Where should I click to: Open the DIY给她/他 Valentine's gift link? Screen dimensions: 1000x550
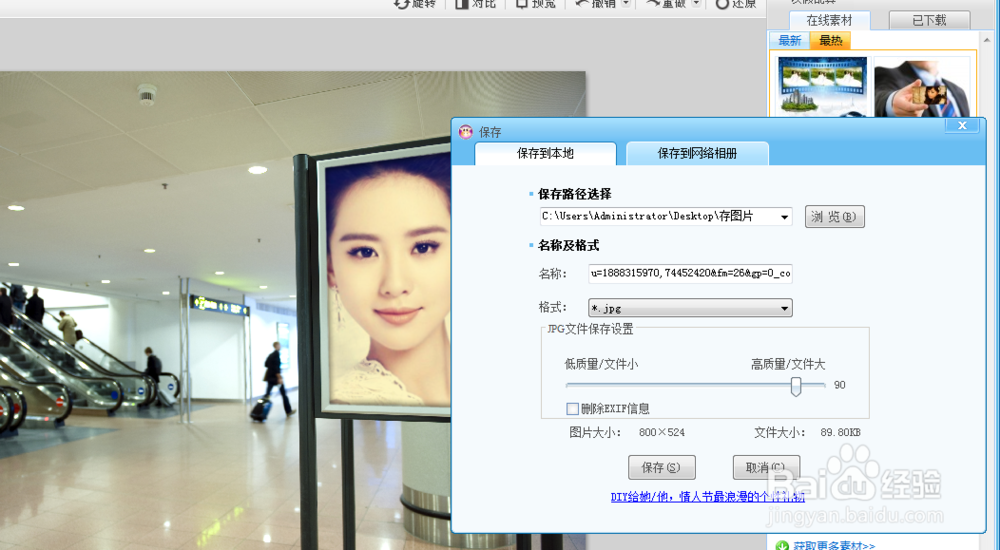click(708, 497)
